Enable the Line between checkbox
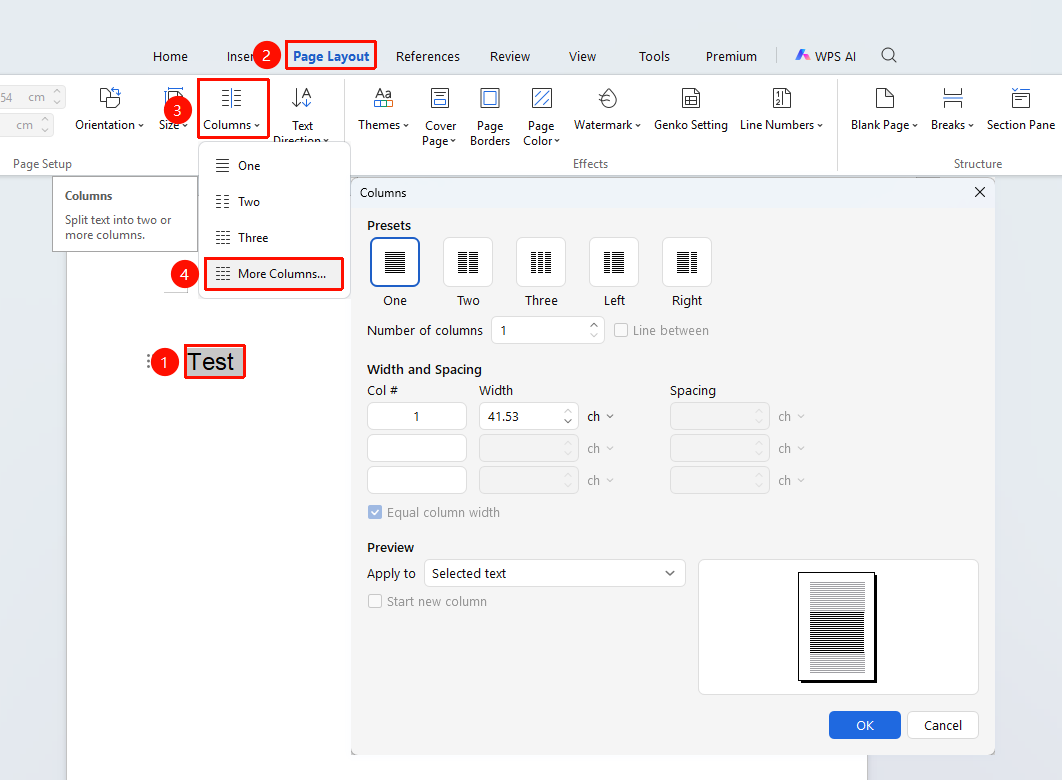The image size is (1062, 780). coord(621,330)
